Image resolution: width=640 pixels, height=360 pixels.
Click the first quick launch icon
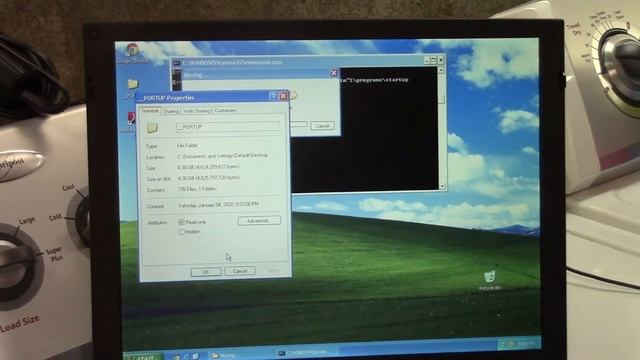(x=176, y=357)
